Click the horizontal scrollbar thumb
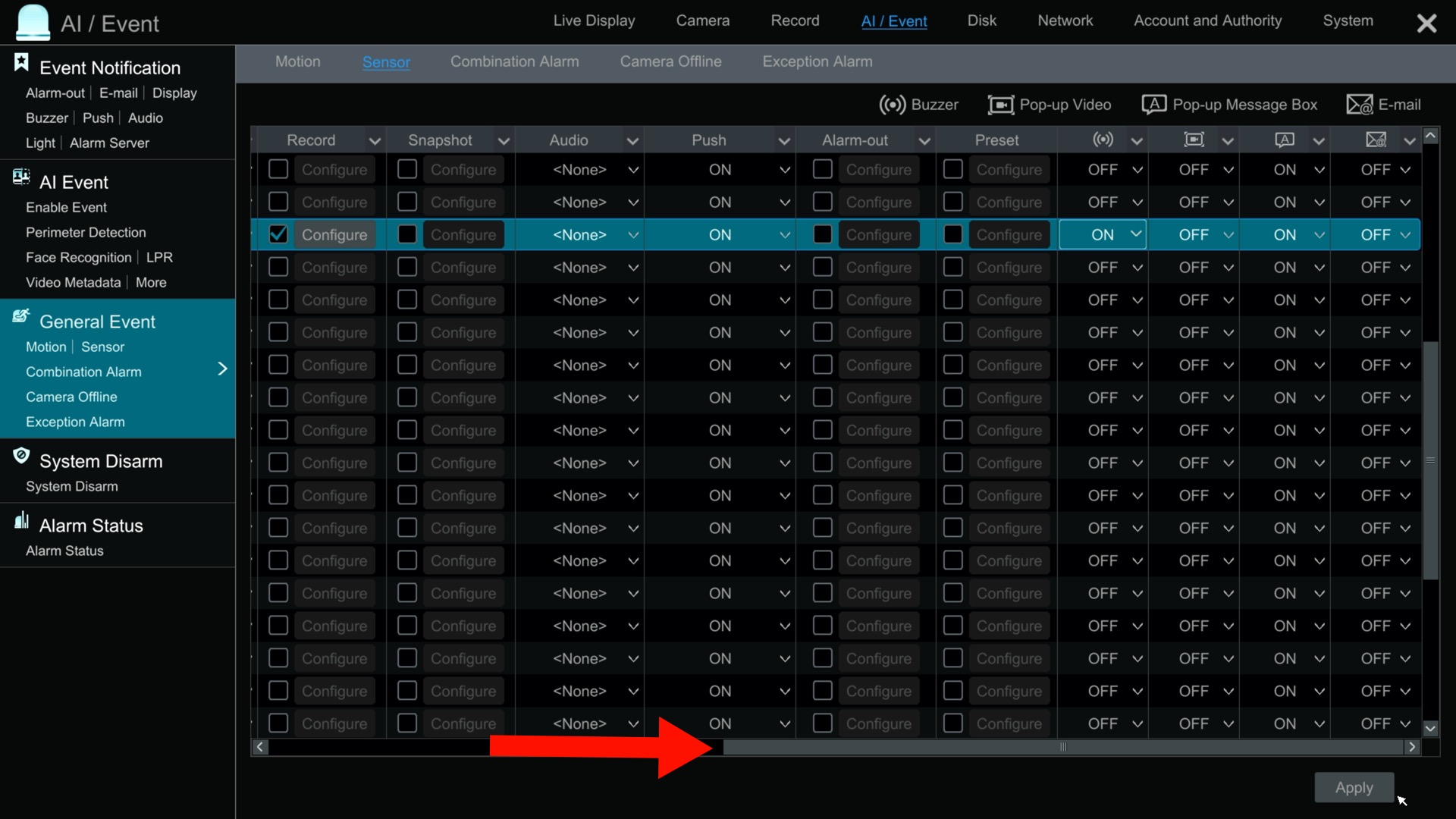The width and height of the screenshot is (1456, 819). click(1062, 747)
